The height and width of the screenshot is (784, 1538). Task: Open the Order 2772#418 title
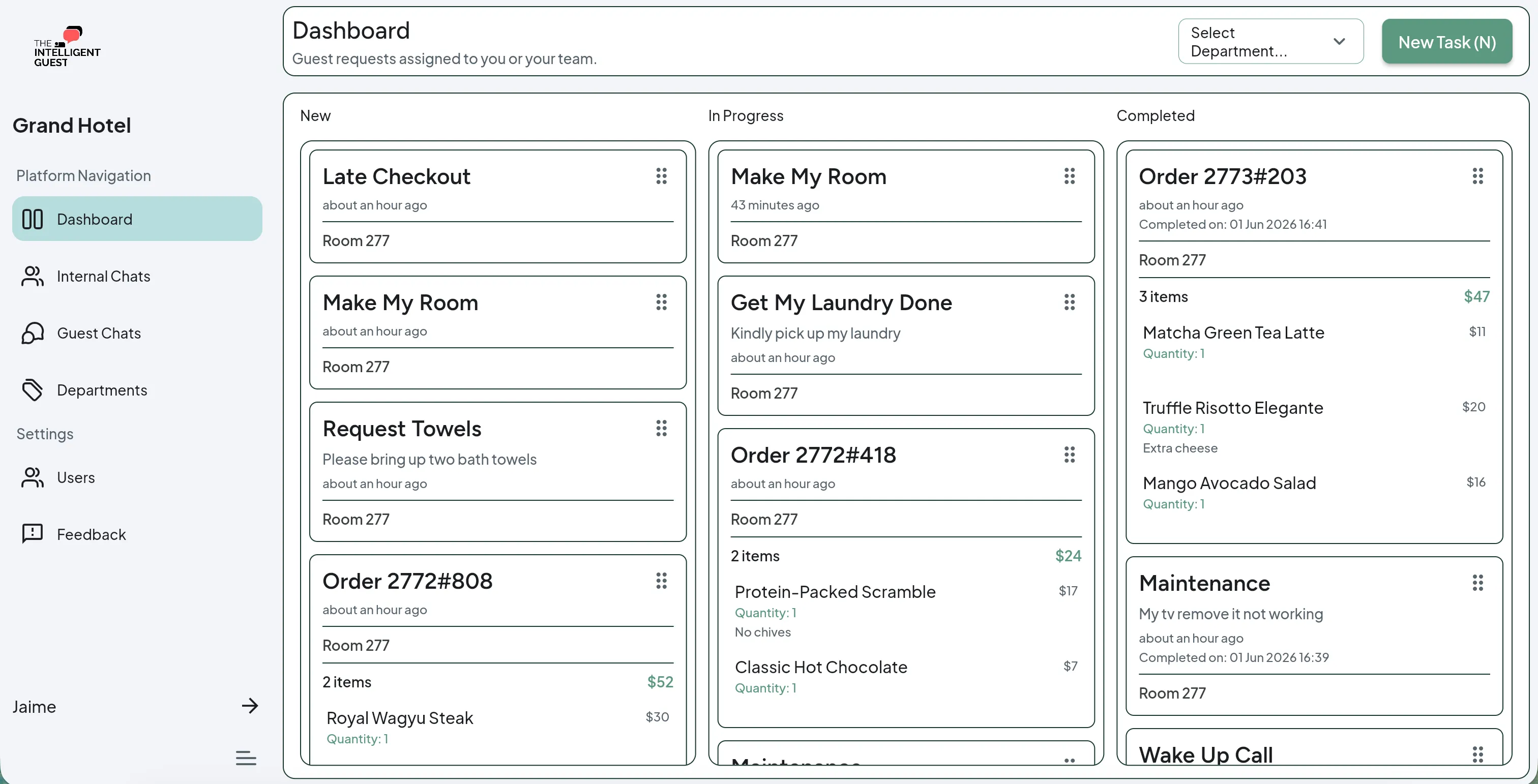813,455
